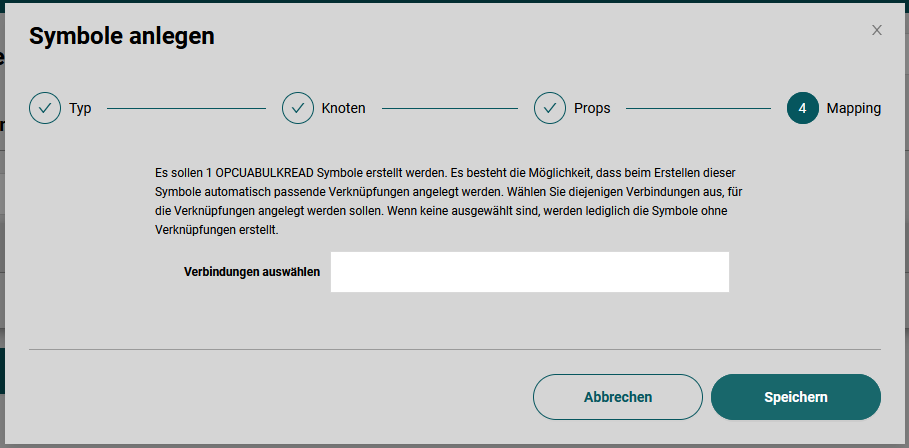Click the dimmed background left of the dialog
The image size is (909, 448).
click(x=2, y=250)
